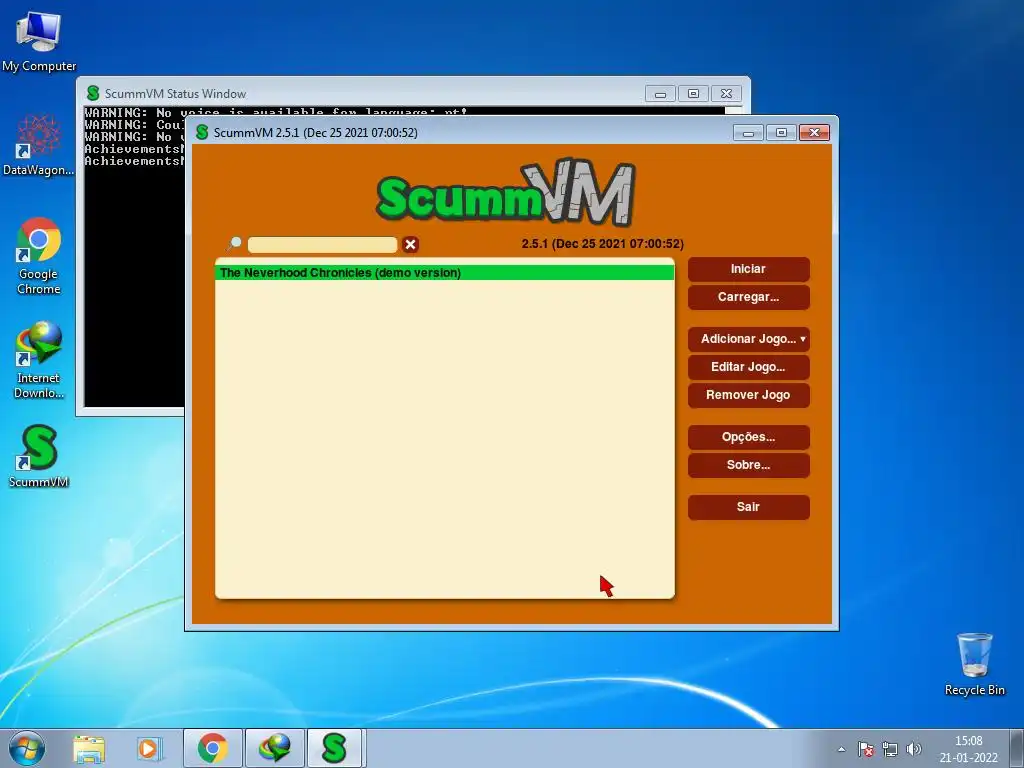The image size is (1024, 768).
Task: Open Windows Media Player taskbar icon
Action: coord(150,749)
